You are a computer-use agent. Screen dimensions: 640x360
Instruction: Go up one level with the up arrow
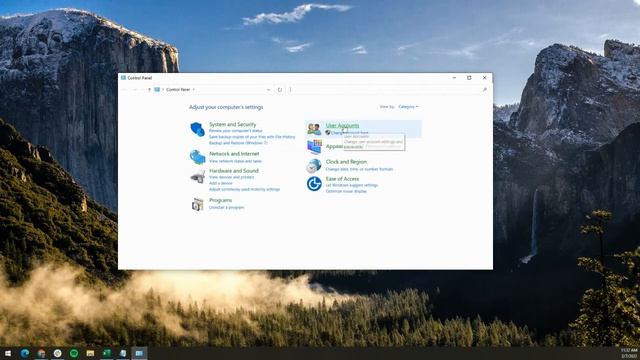149,89
